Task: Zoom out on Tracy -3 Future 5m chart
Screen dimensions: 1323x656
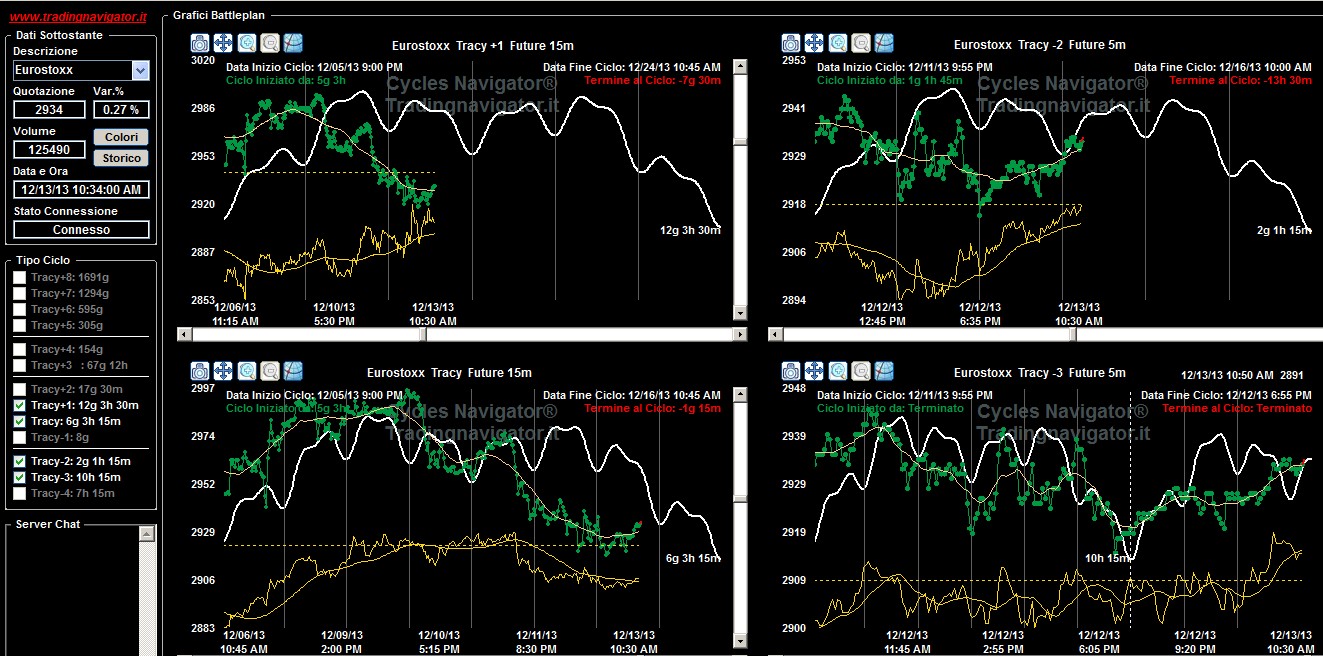Action: tap(861, 371)
